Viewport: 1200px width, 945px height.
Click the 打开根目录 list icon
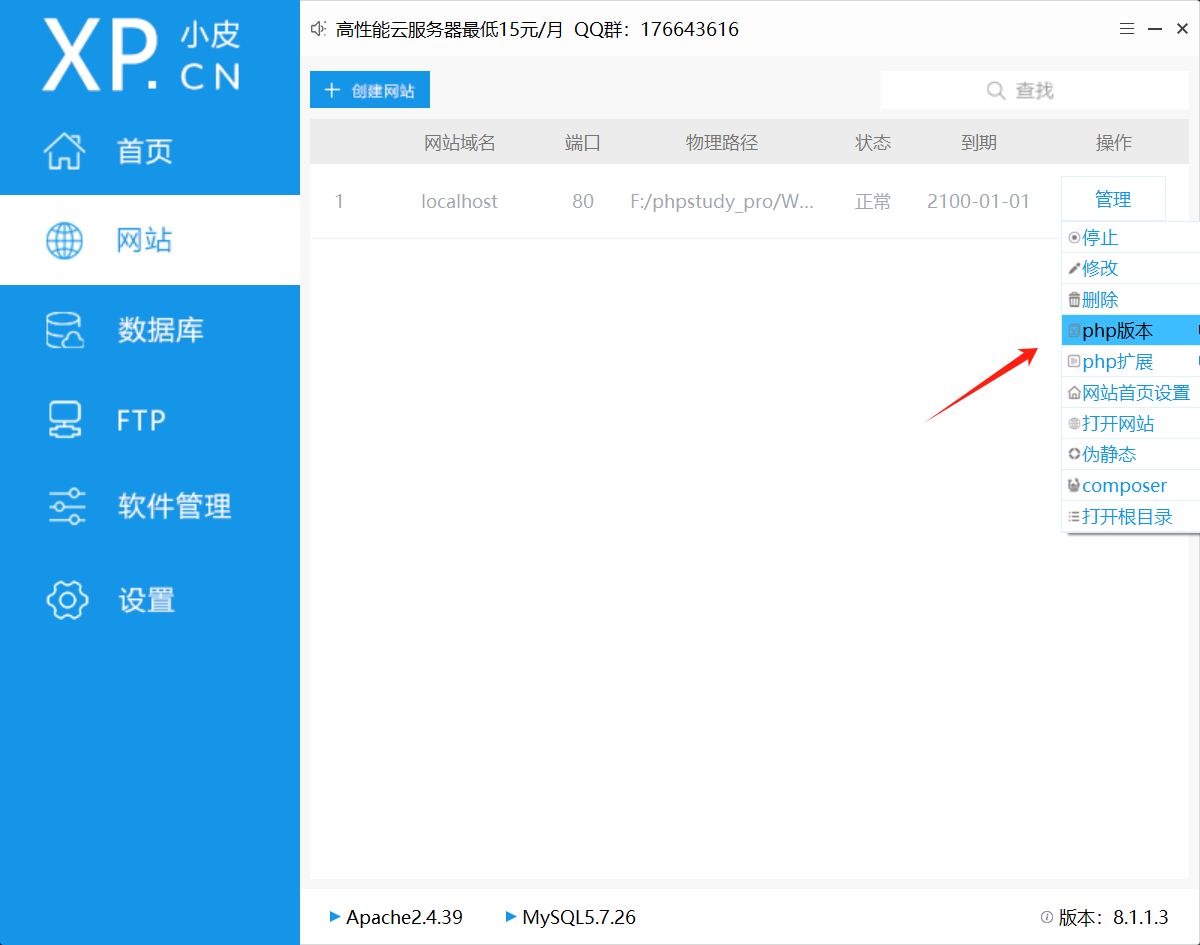(1074, 517)
